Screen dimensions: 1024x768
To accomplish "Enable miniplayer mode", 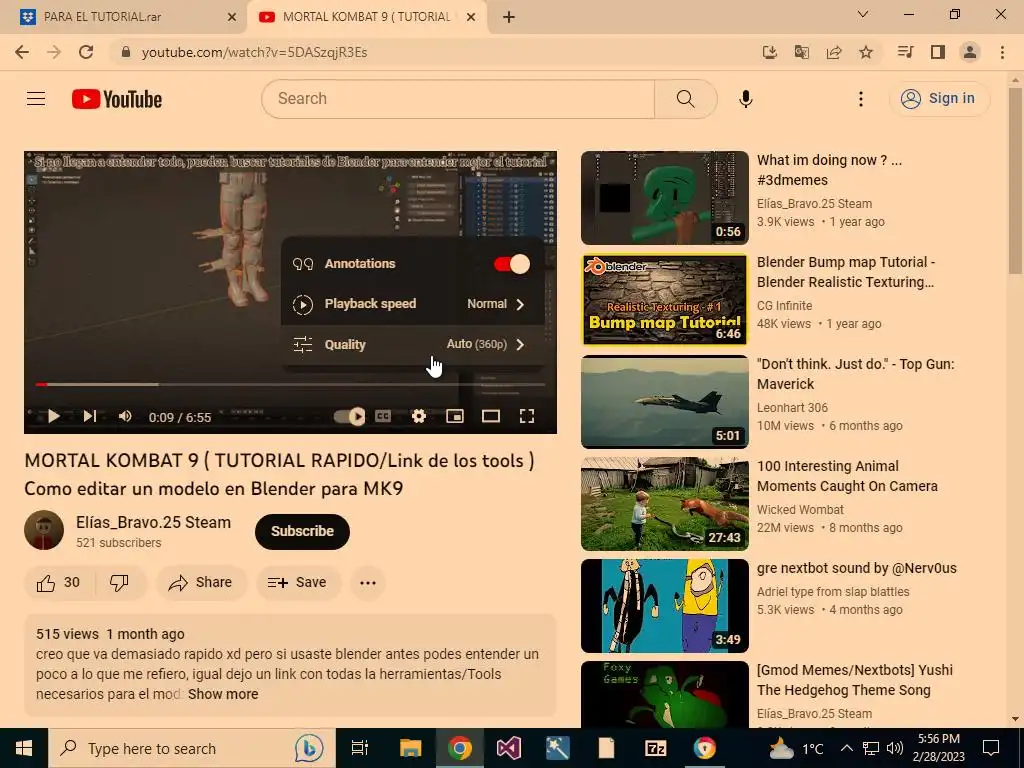I will click(455, 416).
